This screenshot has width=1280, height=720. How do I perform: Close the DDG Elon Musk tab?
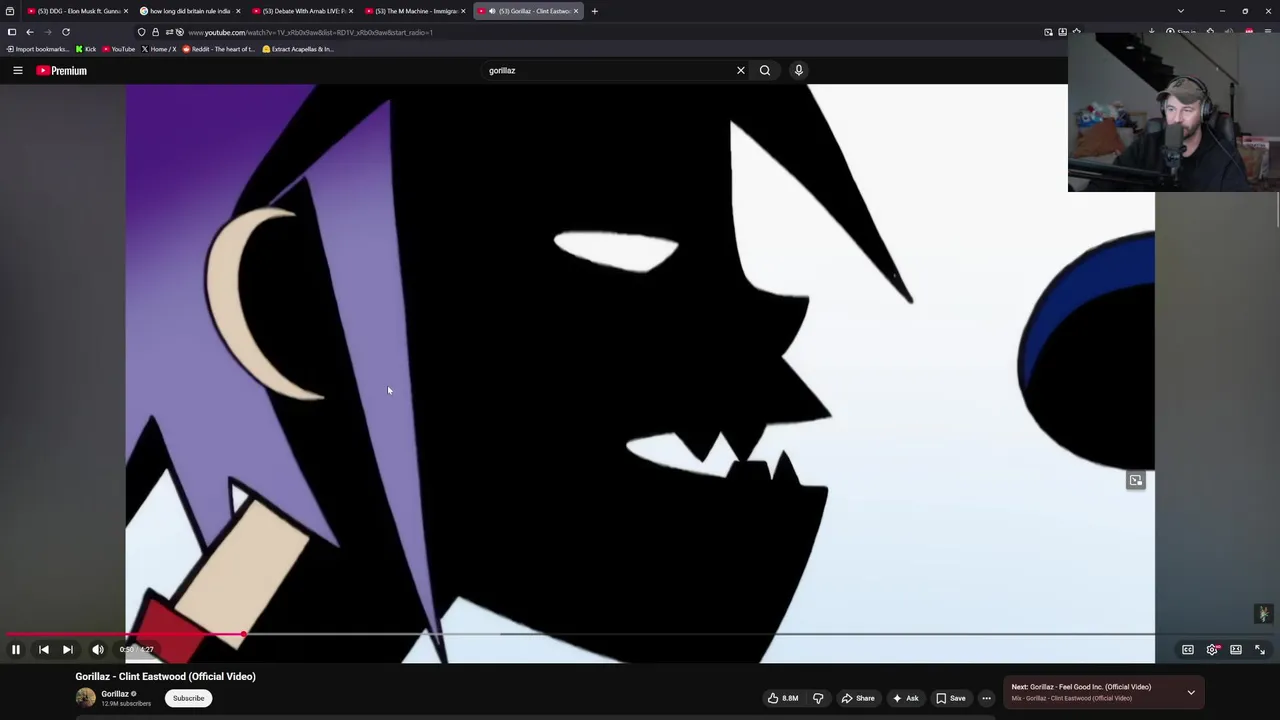[x=125, y=11]
